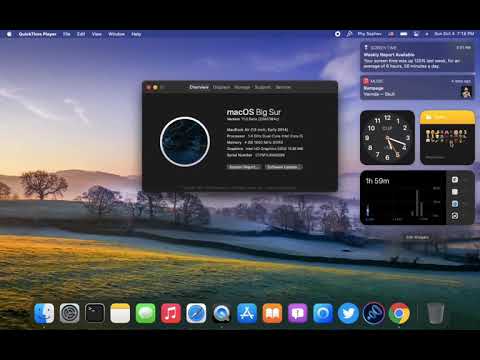Click the 1h 59m usage total

tap(377, 181)
